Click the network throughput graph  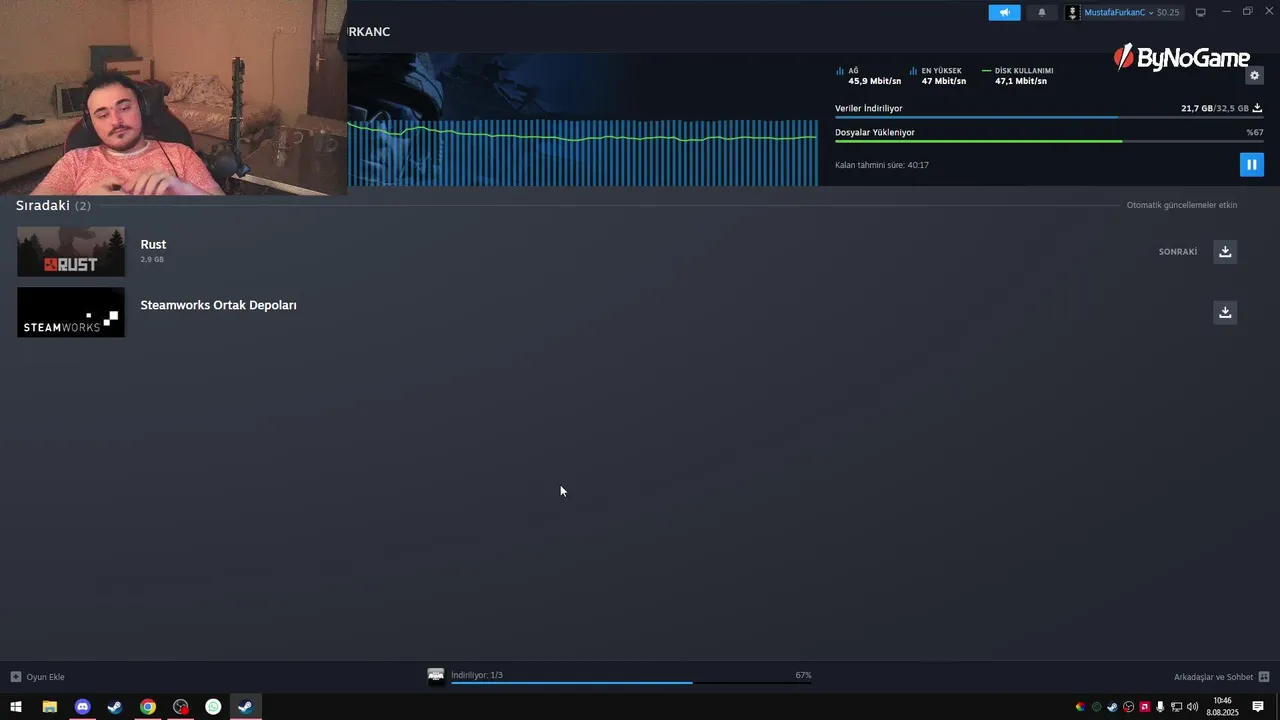(x=583, y=152)
